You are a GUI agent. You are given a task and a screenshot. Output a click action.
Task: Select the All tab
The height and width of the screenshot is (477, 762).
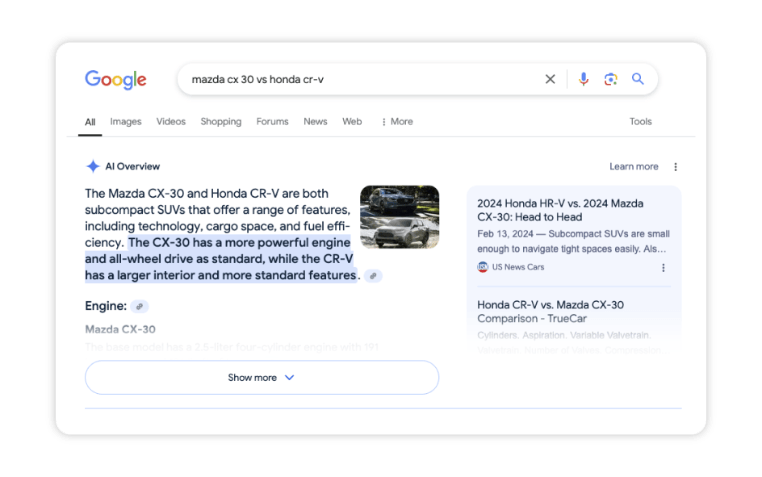click(90, 122)
